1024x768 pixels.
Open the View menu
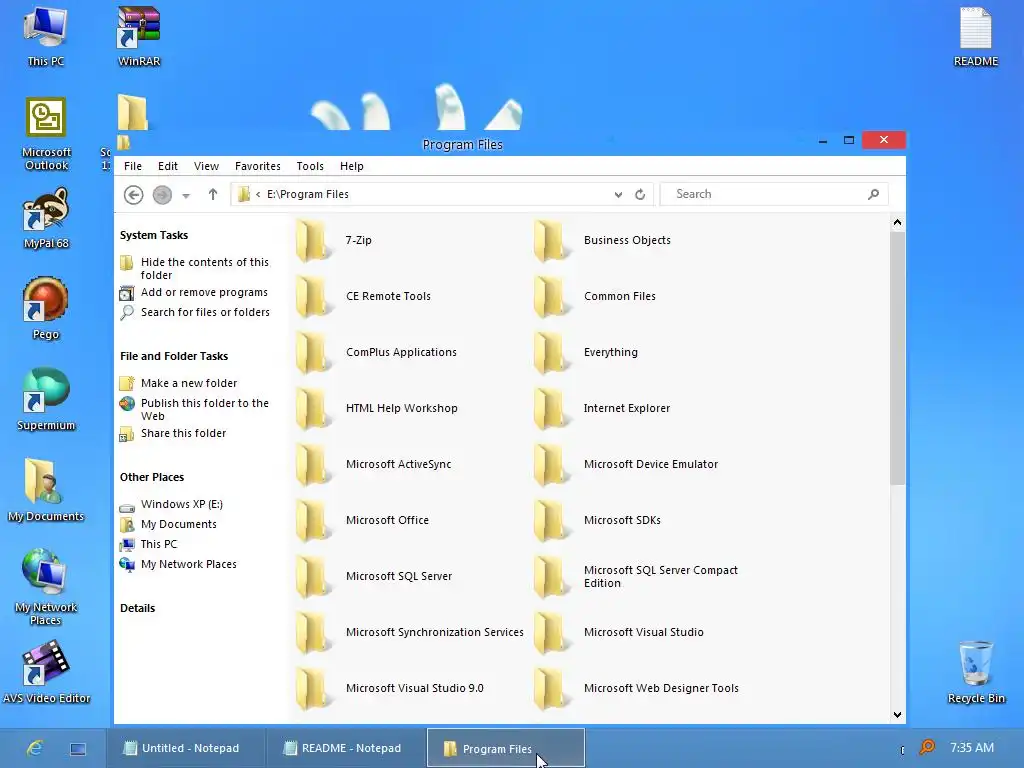206,166
